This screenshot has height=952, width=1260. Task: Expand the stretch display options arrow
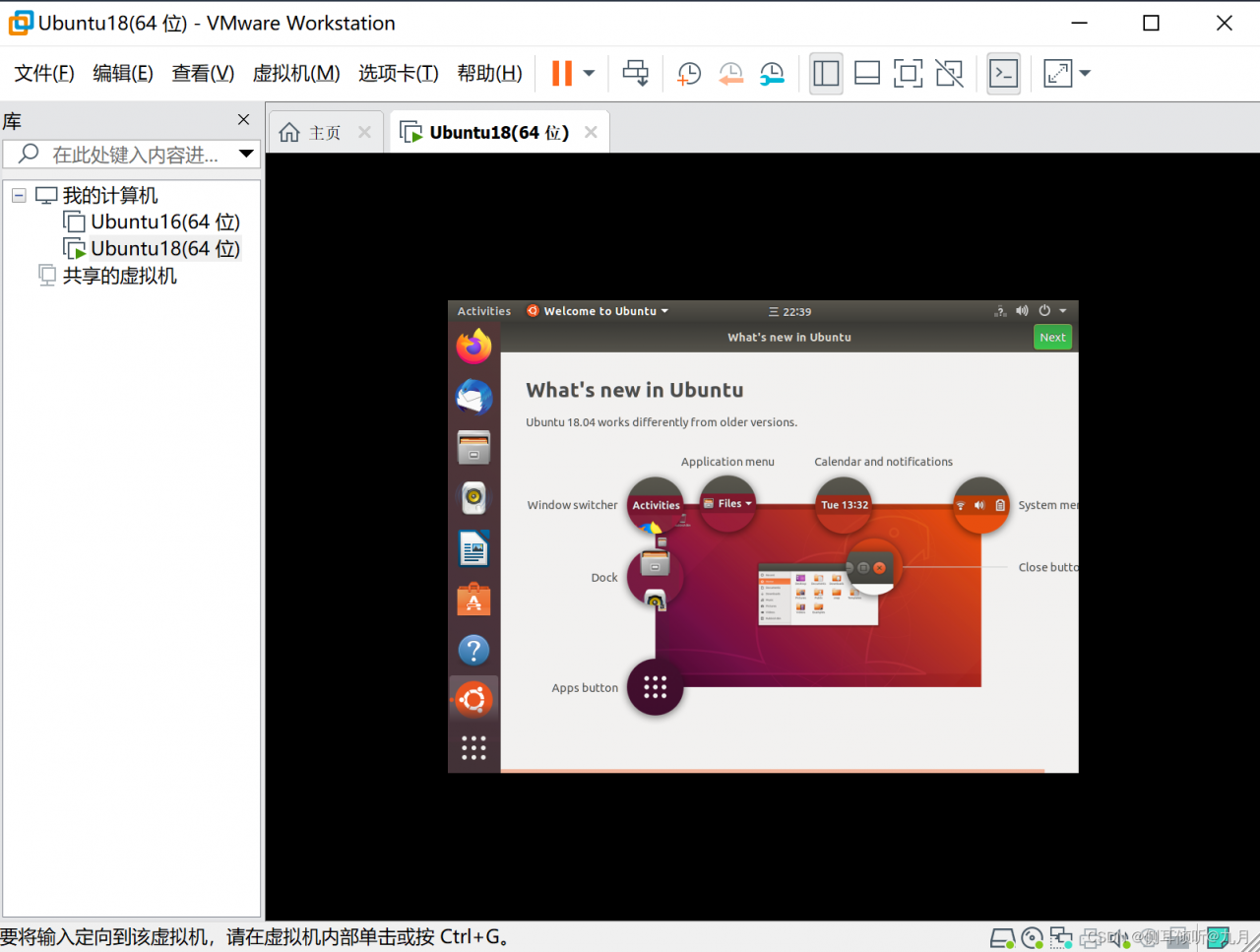click(1085, 73)
